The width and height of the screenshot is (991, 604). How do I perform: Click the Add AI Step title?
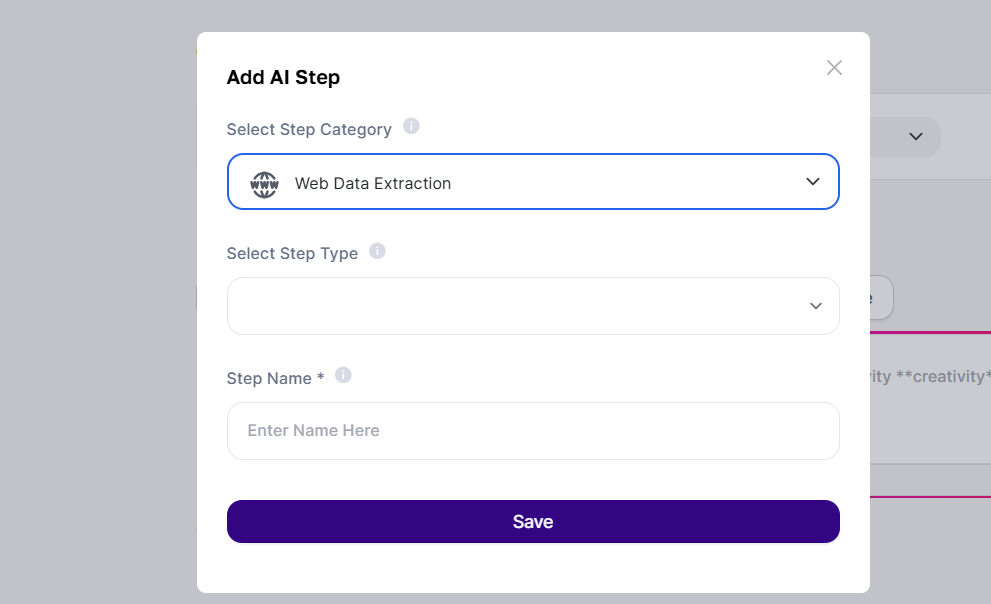283,77
